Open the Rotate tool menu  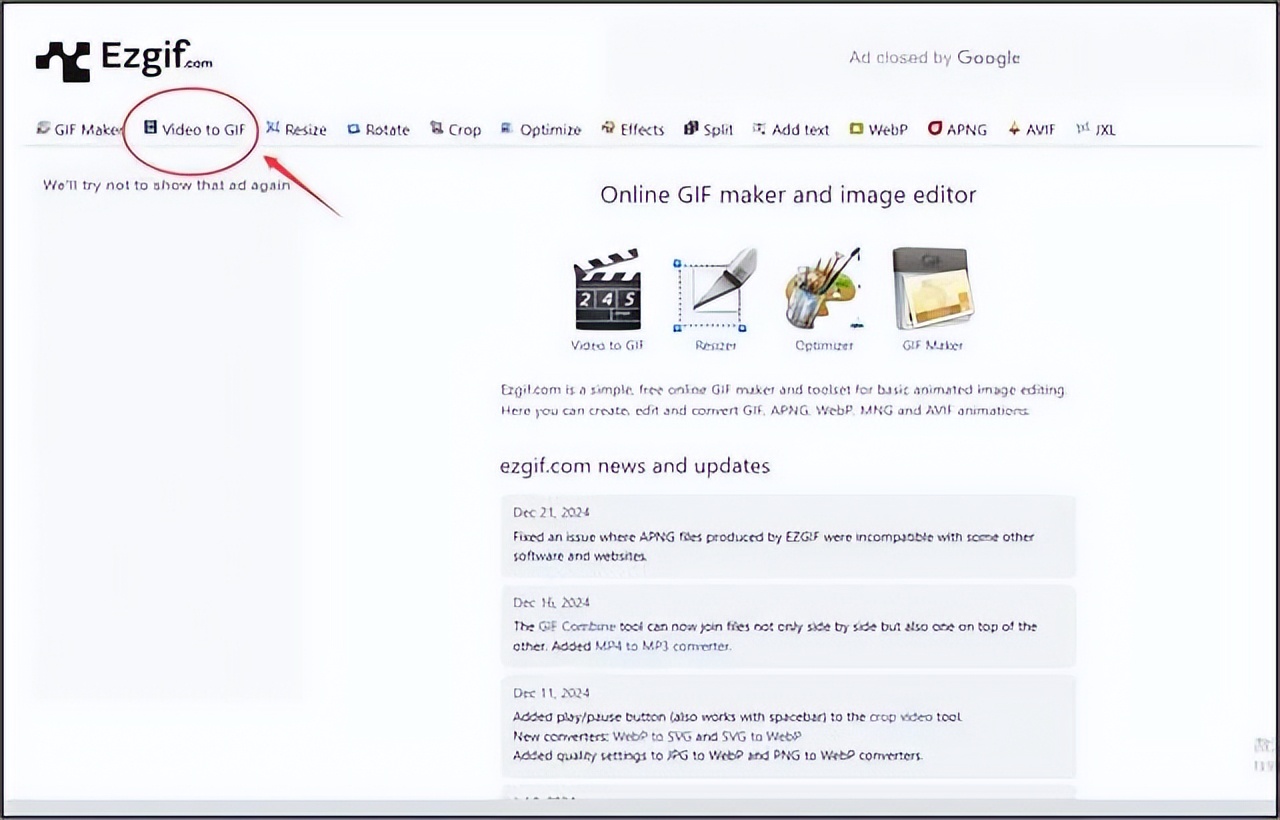[x=379, y=129]
